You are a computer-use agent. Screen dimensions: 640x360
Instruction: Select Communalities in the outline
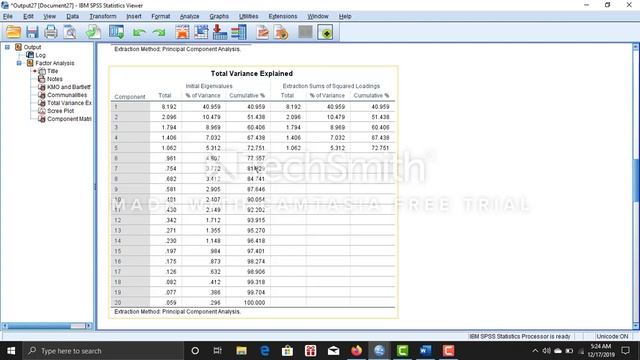(67, 95)
